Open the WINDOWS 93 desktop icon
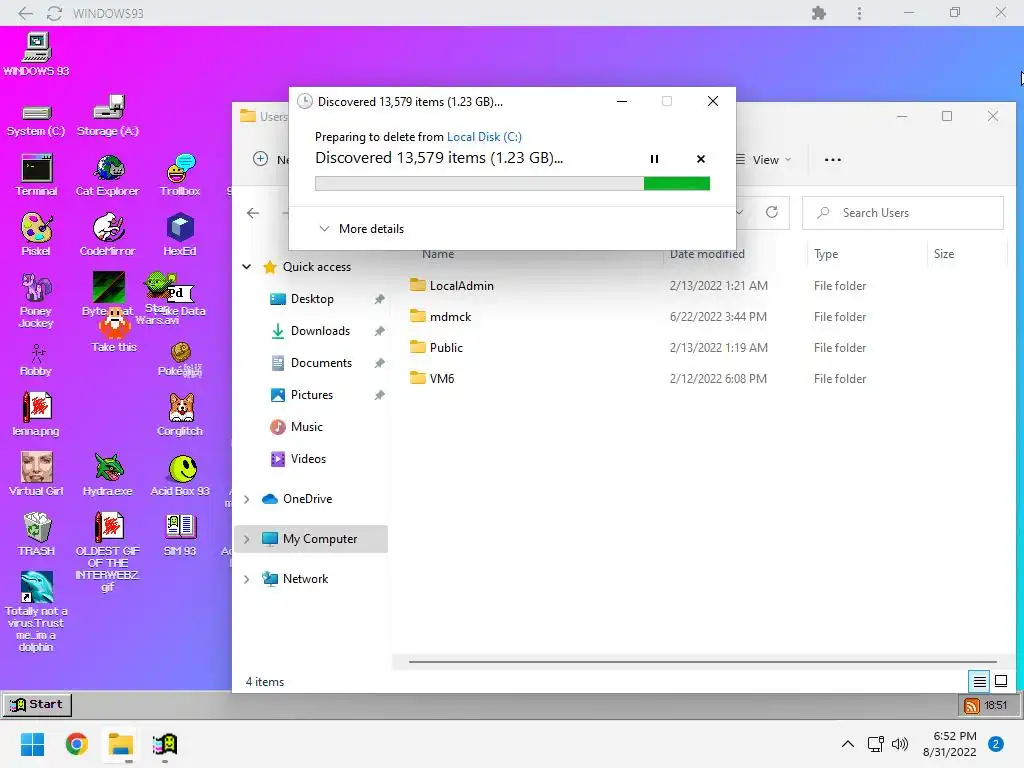This screenshot has height=768, width=1024. (x=37, y=53)
